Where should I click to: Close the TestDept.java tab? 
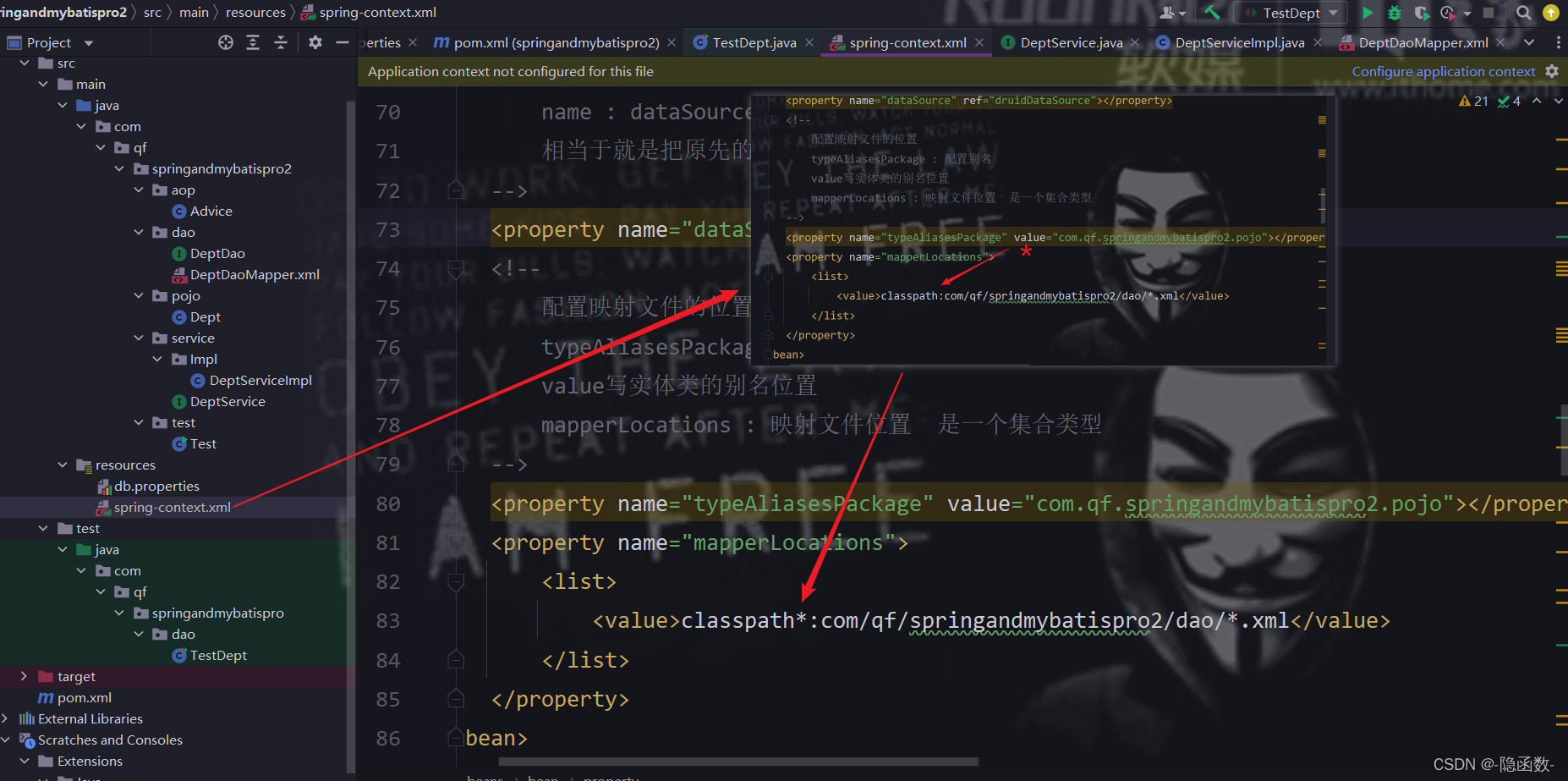point(809,42)
